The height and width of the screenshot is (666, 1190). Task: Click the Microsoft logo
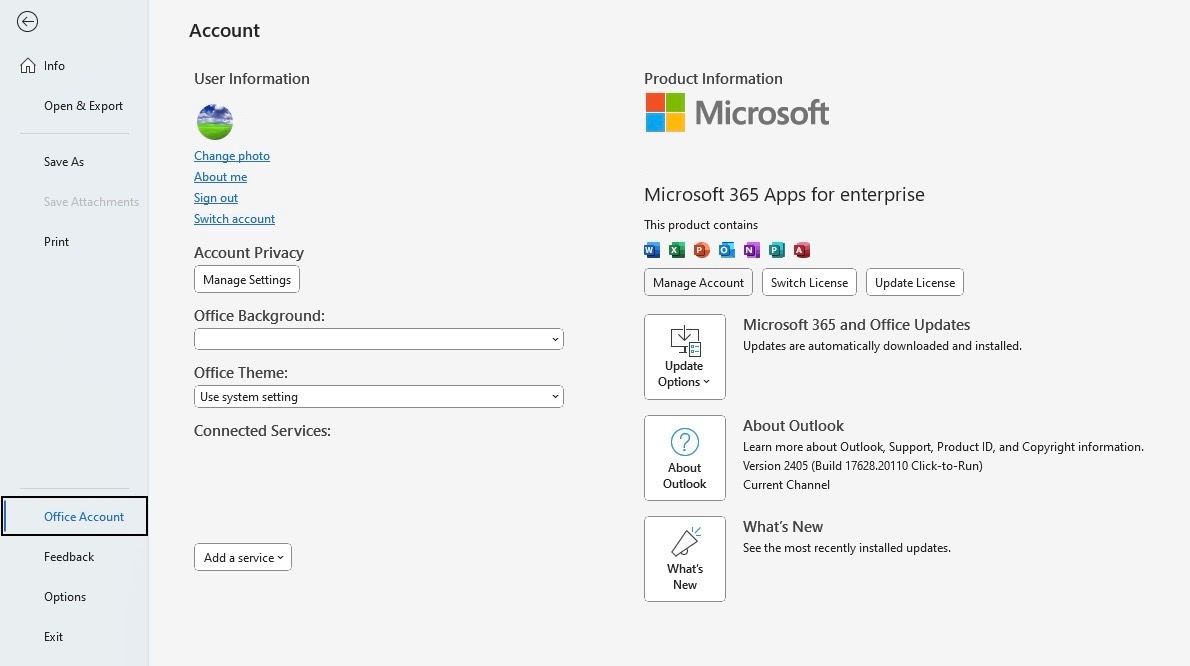tap(737, 112)
